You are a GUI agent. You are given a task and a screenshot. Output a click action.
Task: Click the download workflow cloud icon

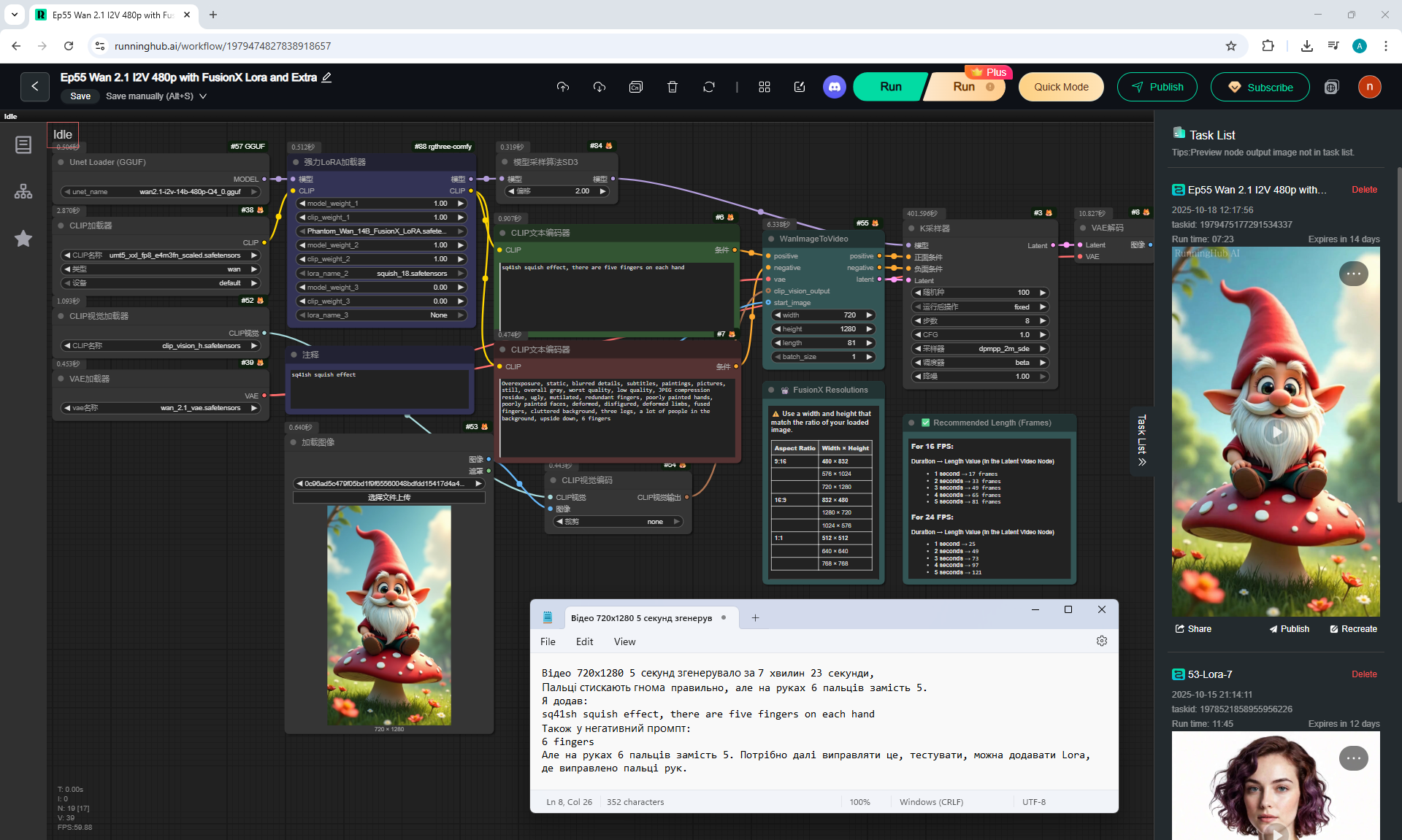tap(600, 87)
